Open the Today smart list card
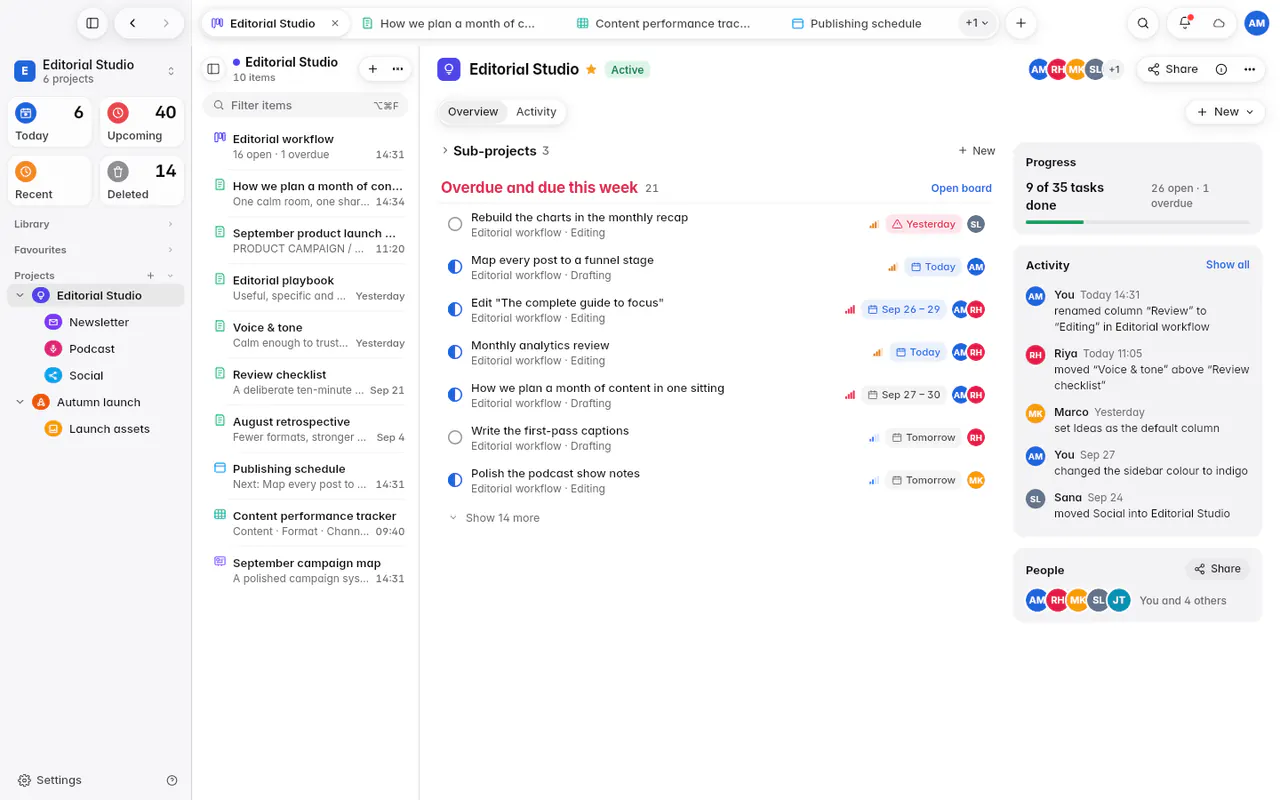Viewport: 1280px width, 800px height. coord(50,123)
